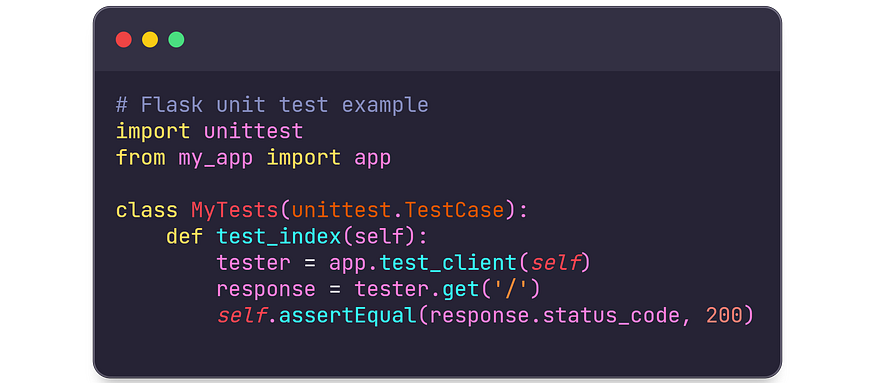Click the 'assertEqual' method name
The image size is (875, 383).
click(347, 316)
